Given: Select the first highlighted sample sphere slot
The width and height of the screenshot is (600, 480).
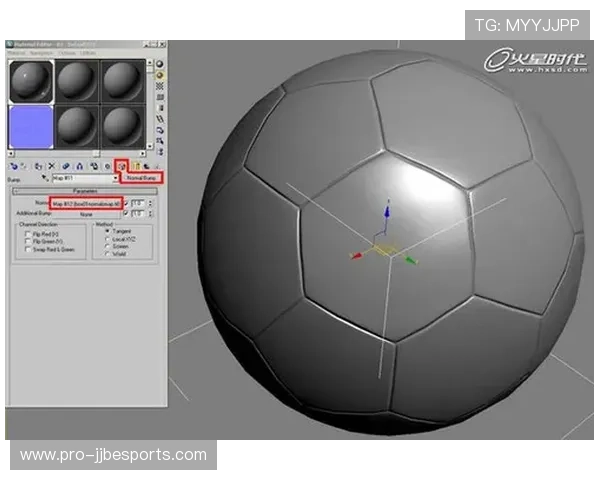Looking at the screenshot, I should point(31,82).
